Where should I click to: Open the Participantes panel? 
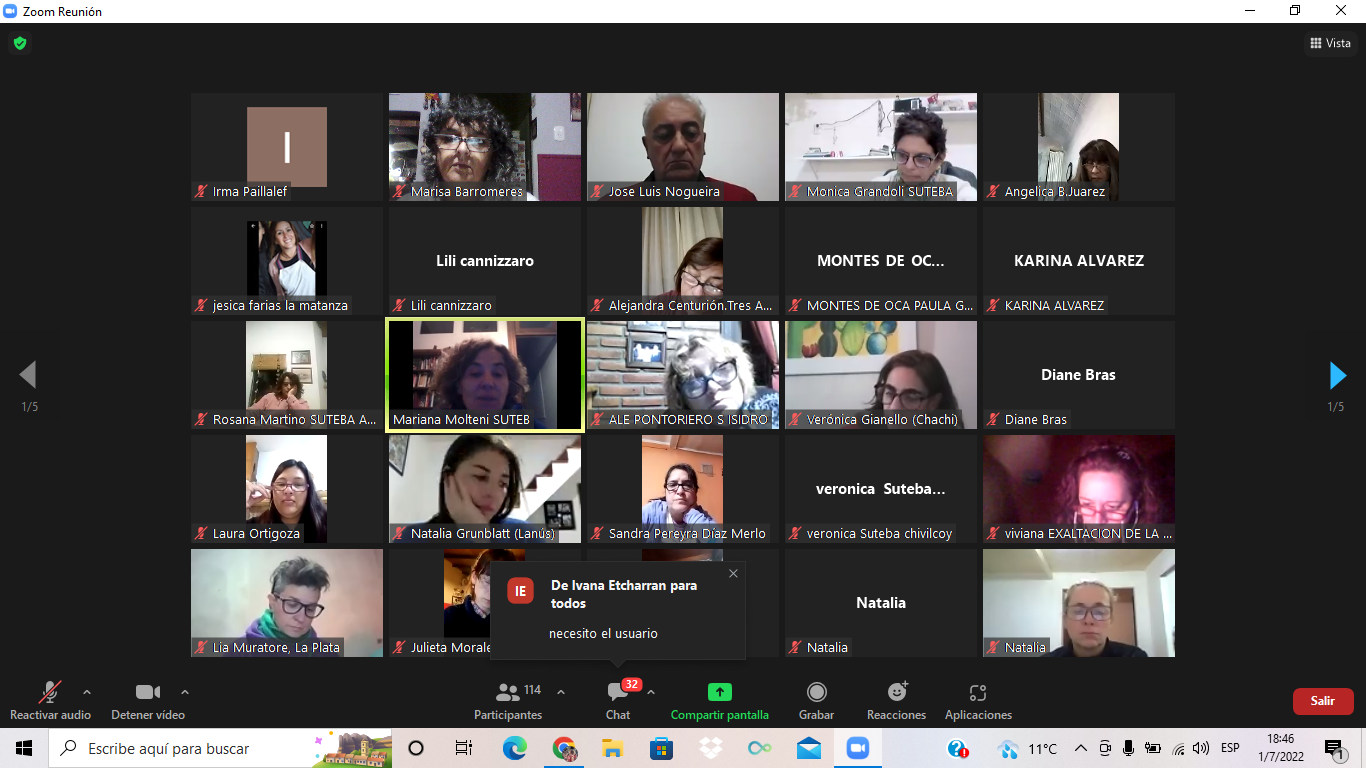click(x=508, y=699)
